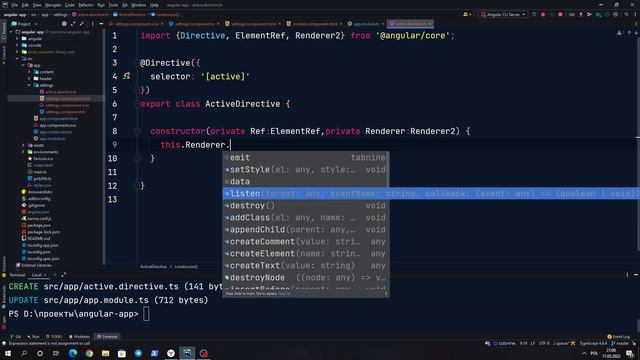Expand the content folder in project tree
The width and height of the screenshot is (640, 360).
(29, 72)
